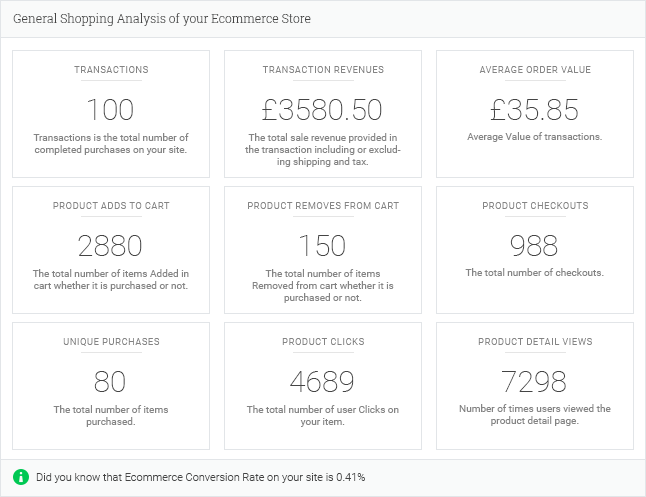Click the 988 checkouts number
Image resolution: width=646 pixels, height=497 pixels.
(x=535, y=244)
